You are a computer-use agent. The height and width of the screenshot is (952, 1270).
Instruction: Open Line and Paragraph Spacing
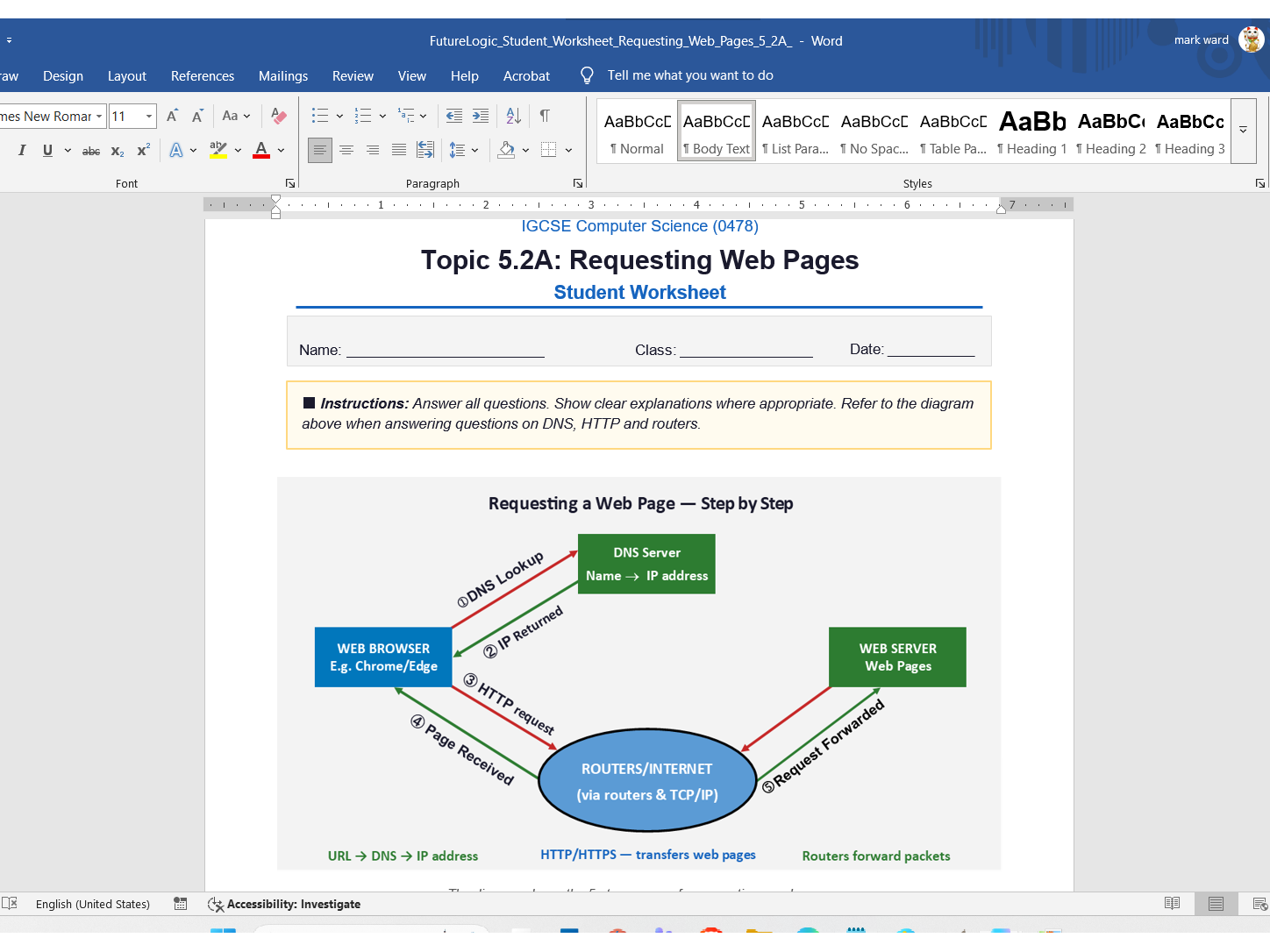(458, 150)
